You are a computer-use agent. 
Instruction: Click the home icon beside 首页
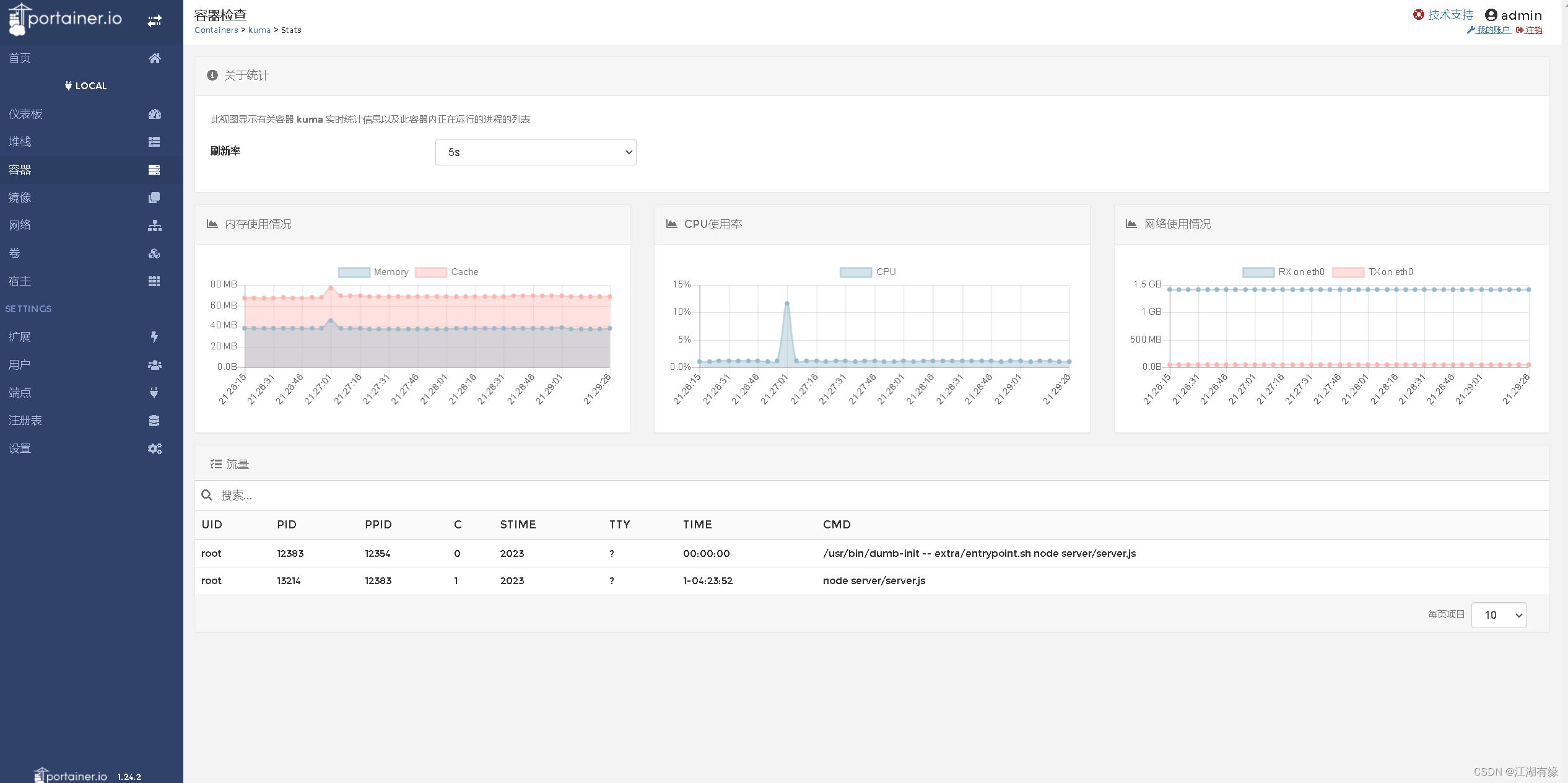pyautogui.click(x=155, y=58)
